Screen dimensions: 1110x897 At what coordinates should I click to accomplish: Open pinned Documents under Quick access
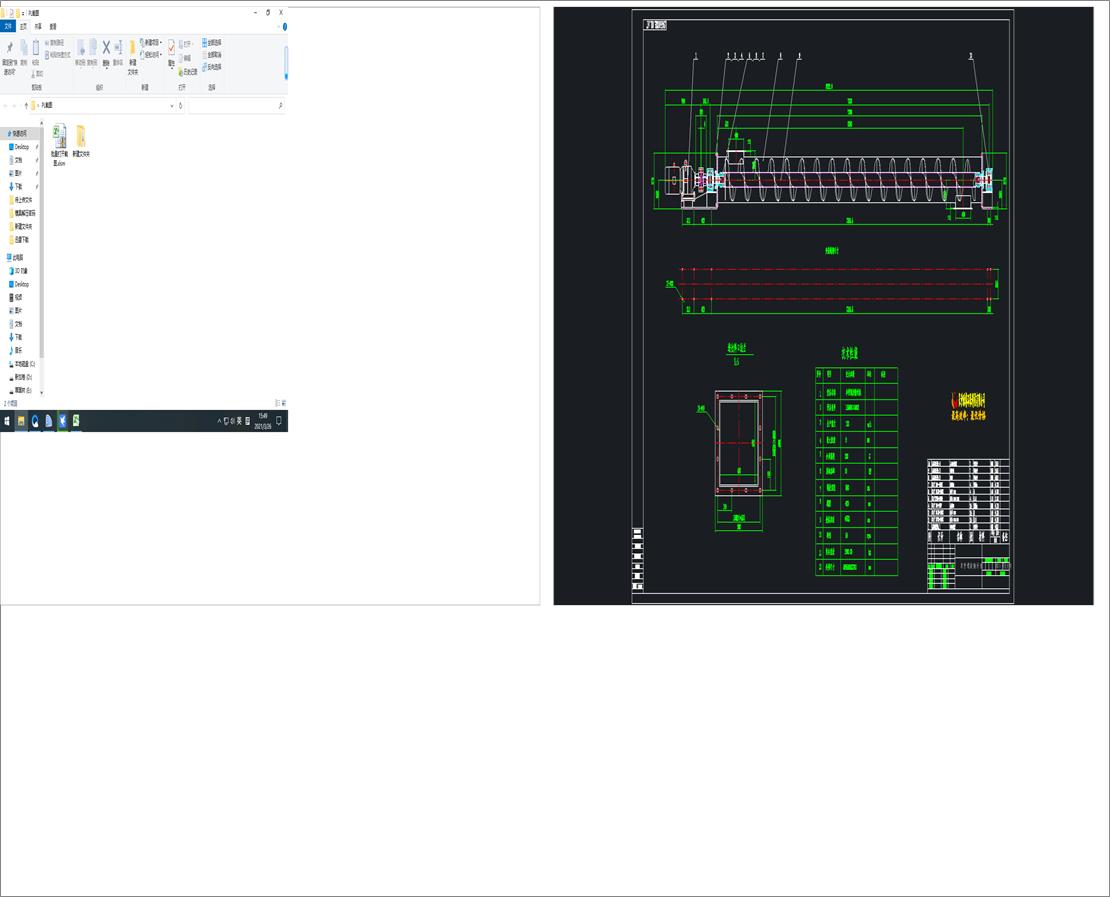tap(18, 160)
